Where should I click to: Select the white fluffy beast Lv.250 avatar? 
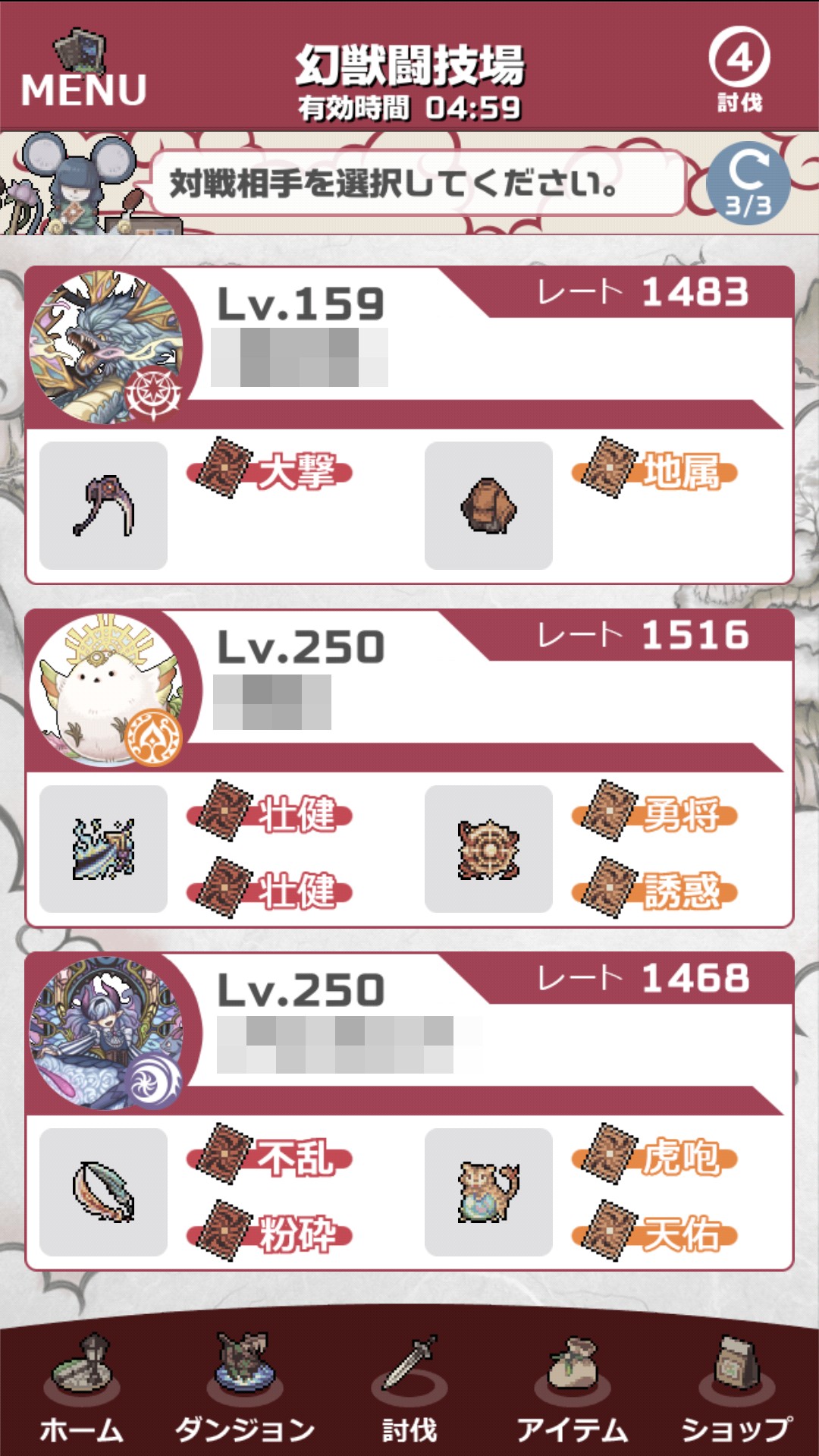(x=106, y=690)
